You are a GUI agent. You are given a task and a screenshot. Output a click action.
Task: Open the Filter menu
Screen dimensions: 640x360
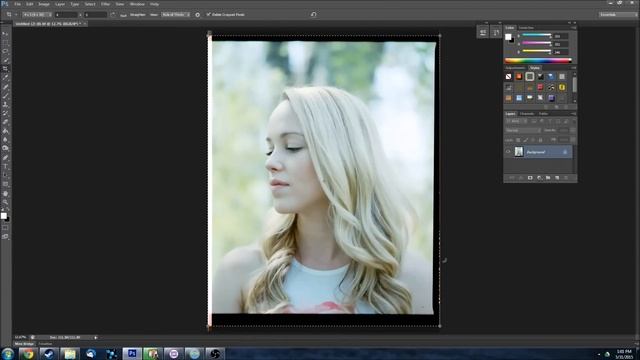coord(105,4)
